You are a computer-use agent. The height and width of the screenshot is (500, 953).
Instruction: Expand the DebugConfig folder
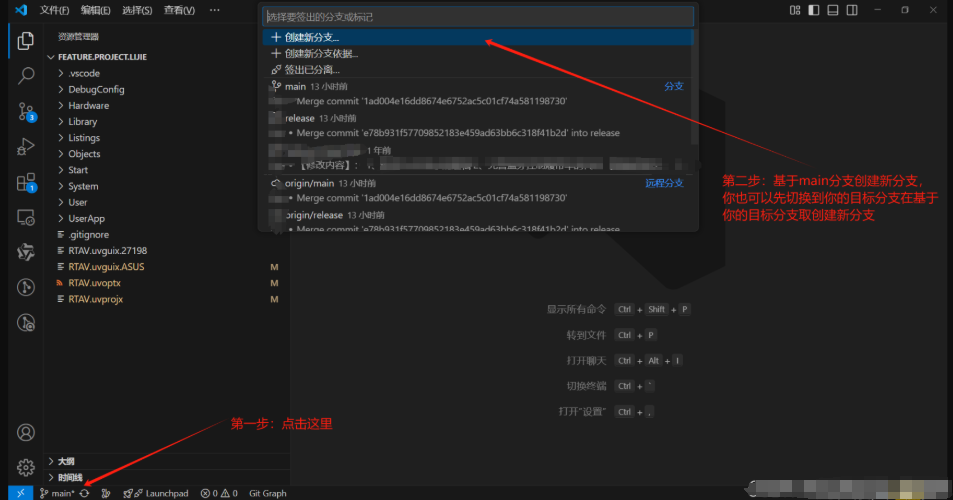tap(167, 89)
